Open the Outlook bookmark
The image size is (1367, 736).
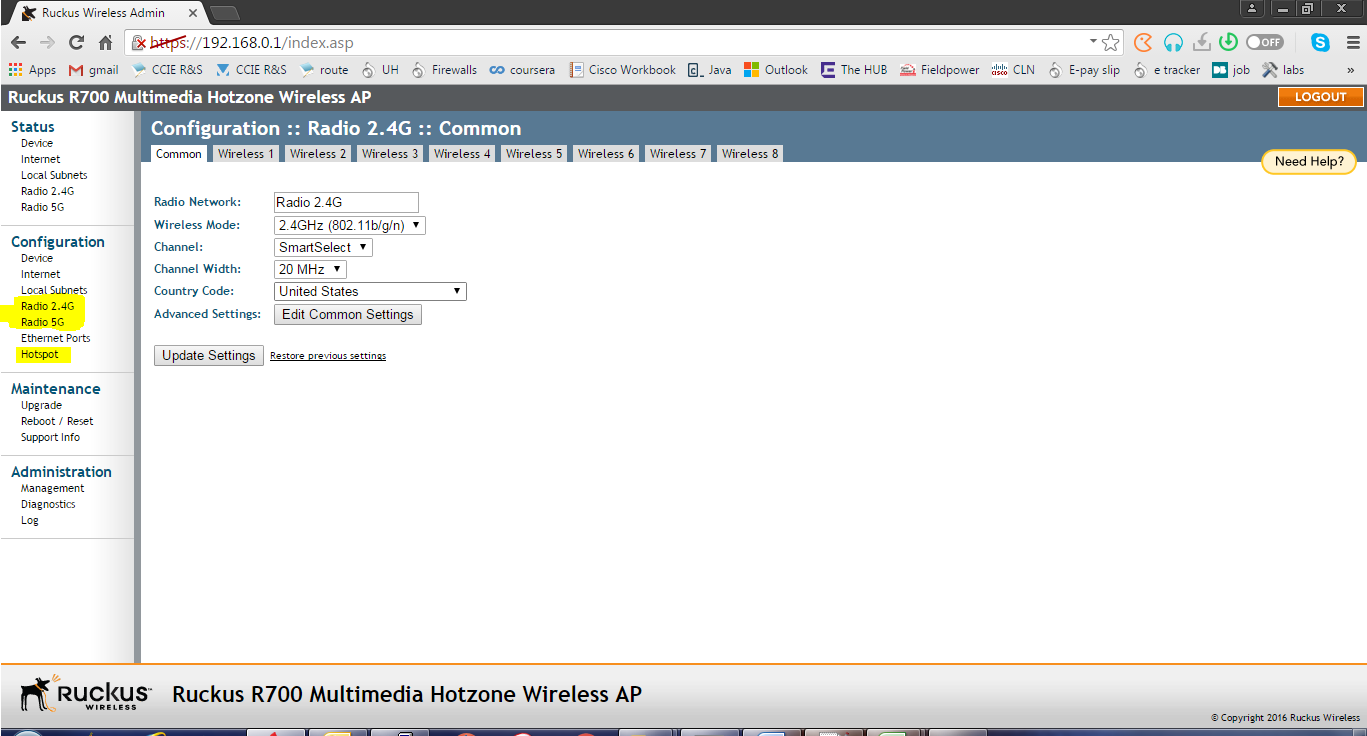pos(784,69)
